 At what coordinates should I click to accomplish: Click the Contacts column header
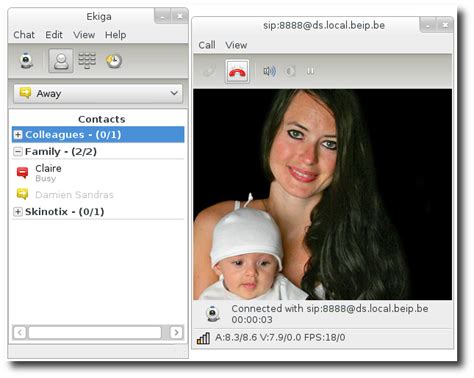[102, 119]
